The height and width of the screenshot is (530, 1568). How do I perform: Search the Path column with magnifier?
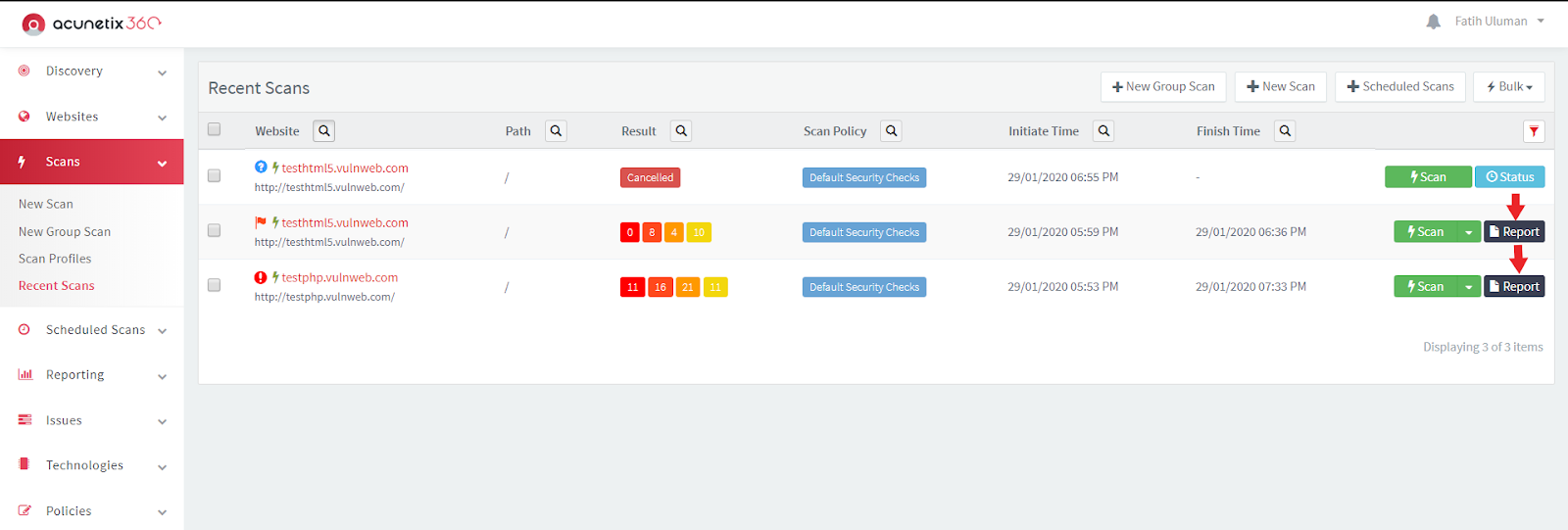556,130
